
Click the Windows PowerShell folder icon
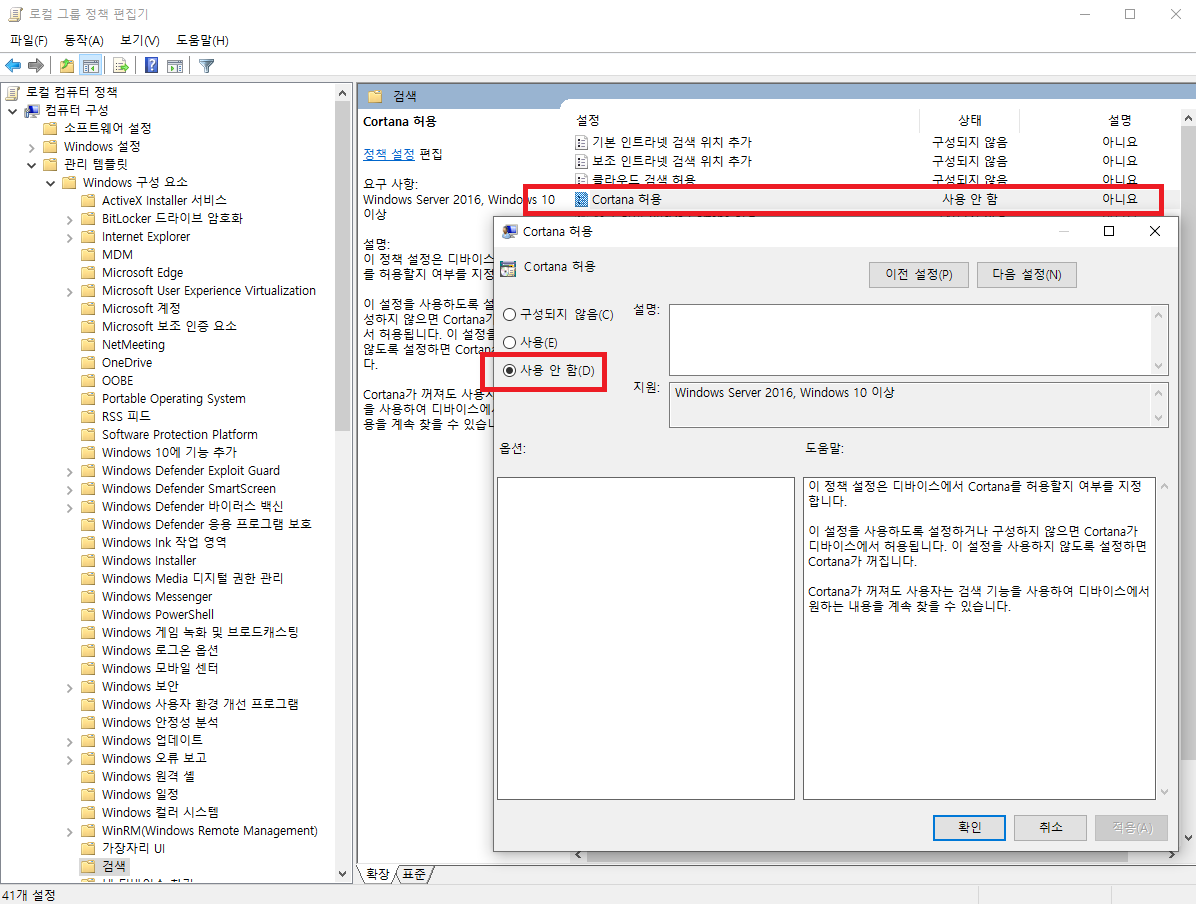88,614
